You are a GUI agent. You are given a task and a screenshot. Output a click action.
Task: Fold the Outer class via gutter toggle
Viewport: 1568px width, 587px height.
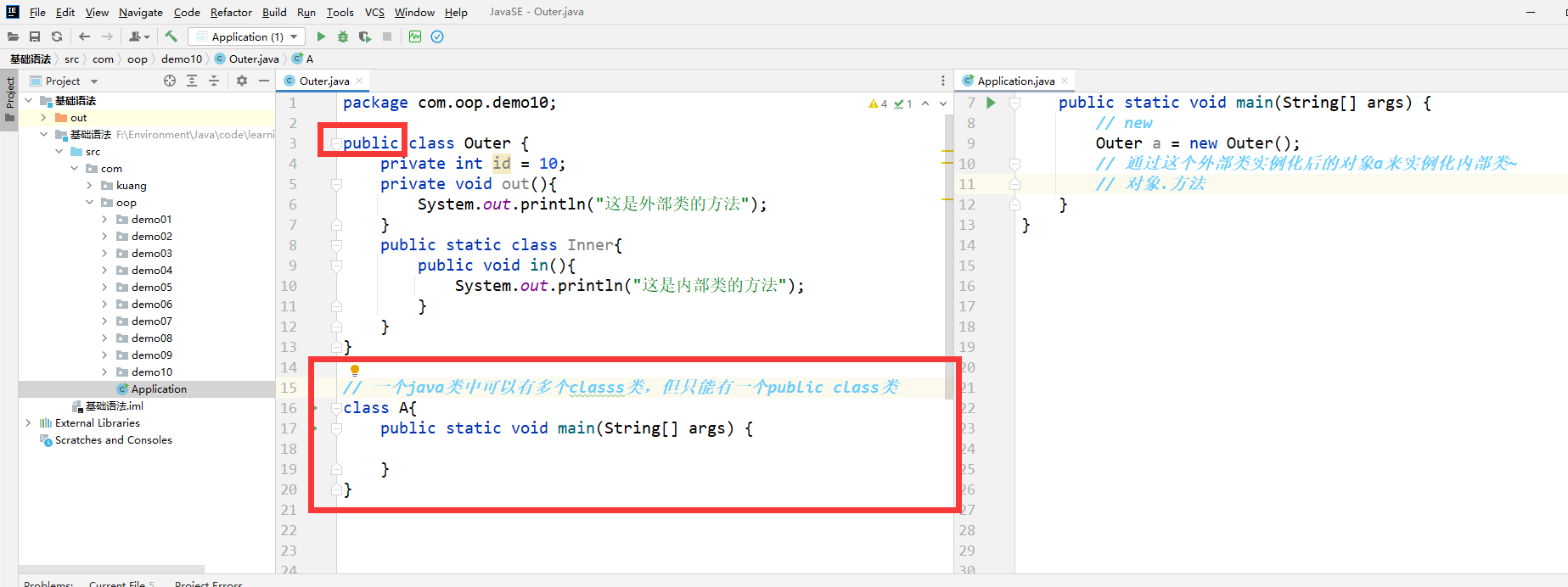(x=336, y=143)
